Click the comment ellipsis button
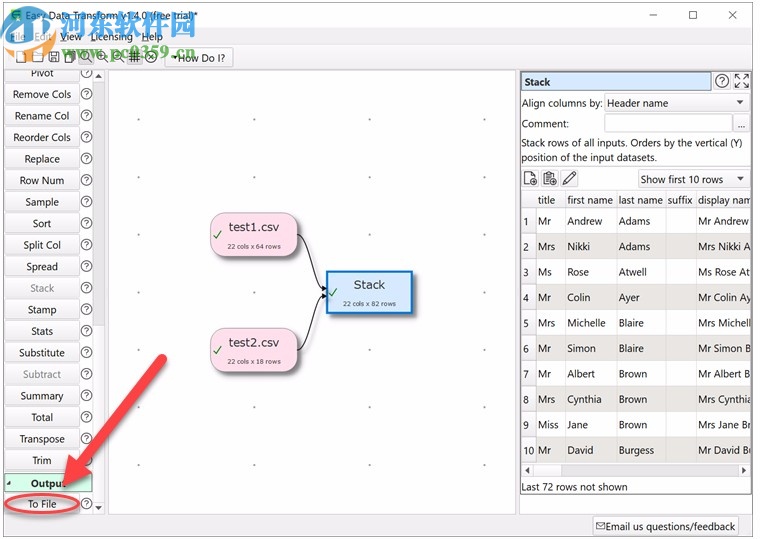 [x=741, y=124]
